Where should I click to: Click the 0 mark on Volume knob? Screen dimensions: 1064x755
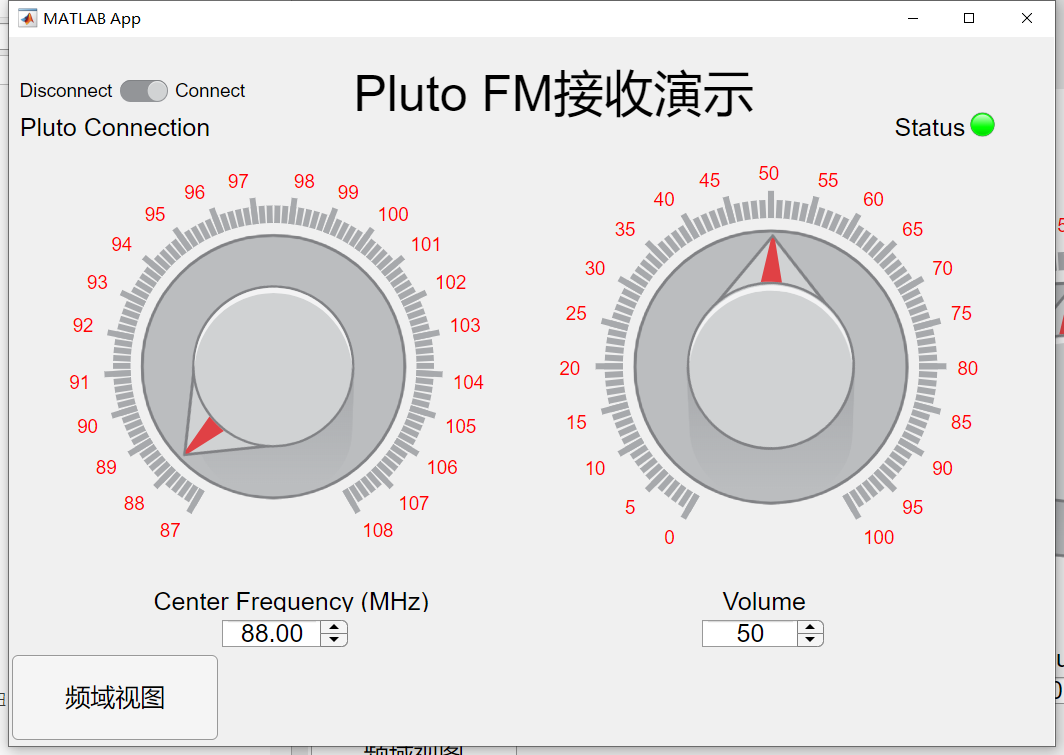(670, 538)
